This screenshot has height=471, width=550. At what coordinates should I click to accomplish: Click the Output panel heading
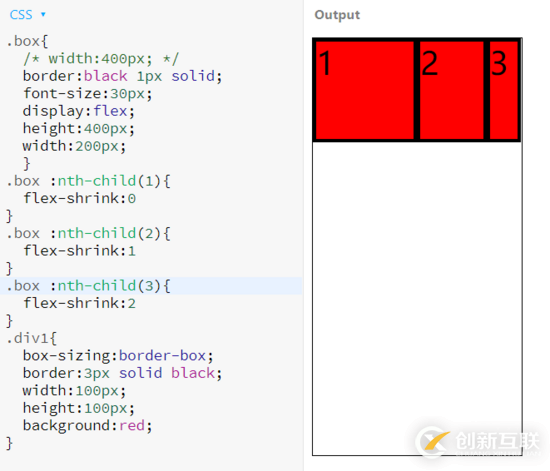point(337,15)
